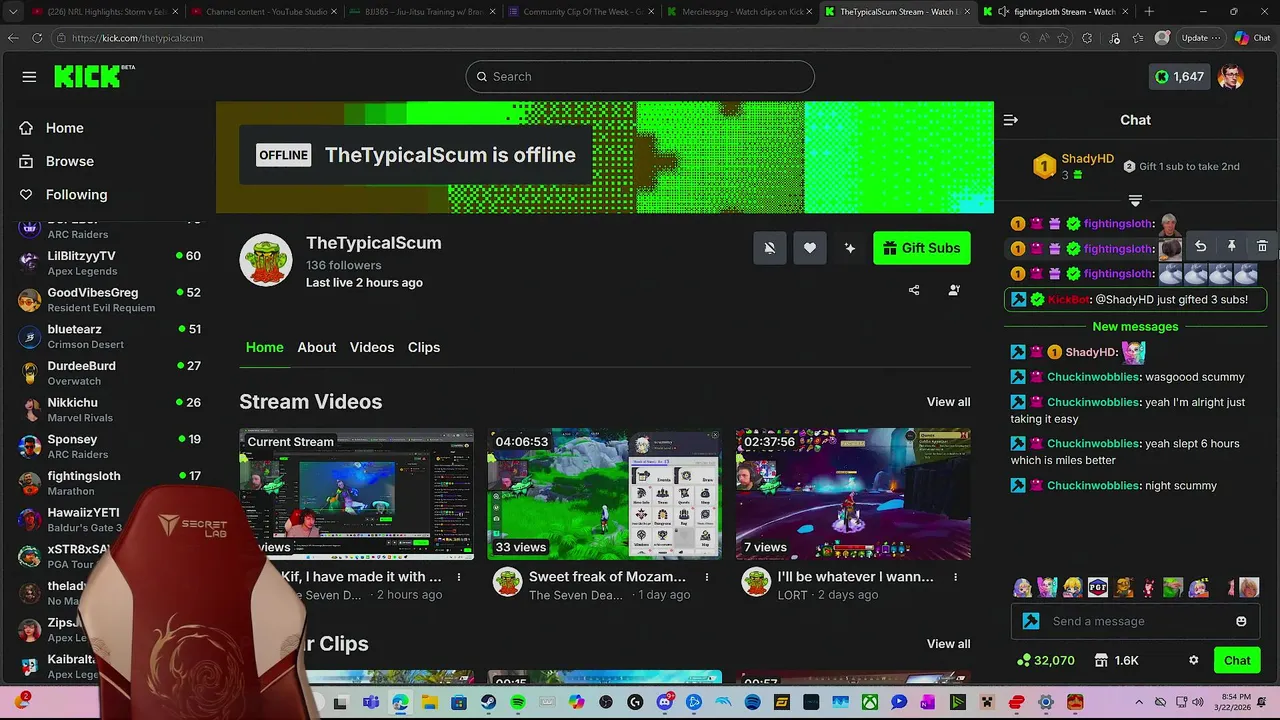The width and height of the screenshot is (1280, 720).
Task: Go back in browser history
Action: click(13, 38)
